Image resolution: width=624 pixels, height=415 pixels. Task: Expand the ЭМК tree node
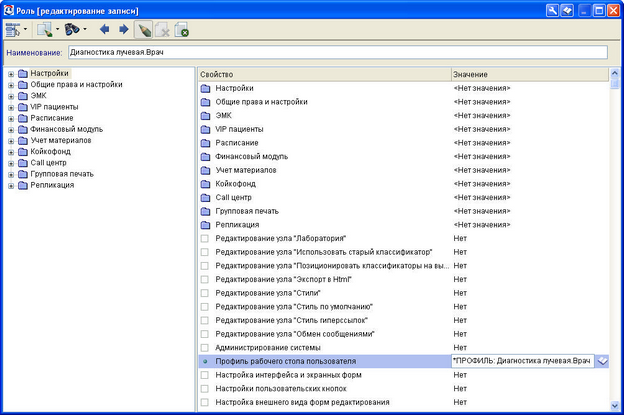point(11,96)
